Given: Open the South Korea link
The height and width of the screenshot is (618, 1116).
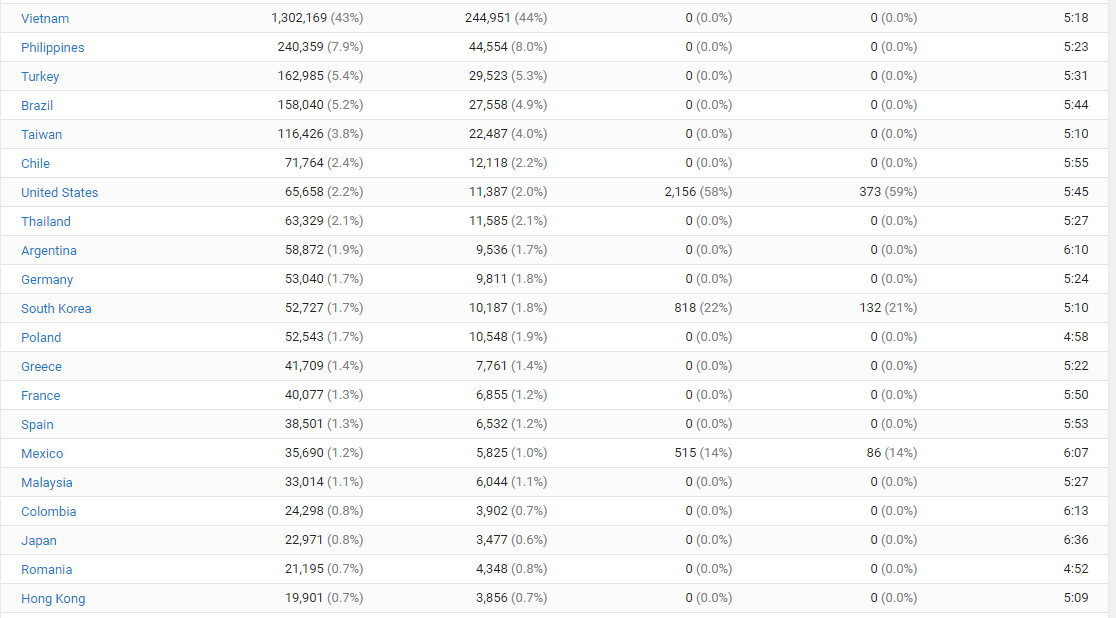Looking at the screenshot, I should click(56, 308).
